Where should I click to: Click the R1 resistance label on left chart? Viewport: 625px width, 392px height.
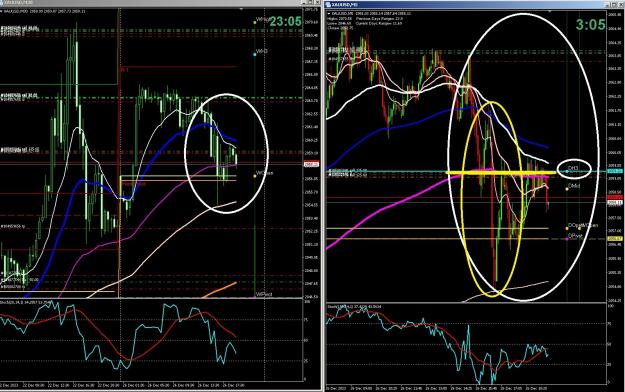pyautogui.click(x=124, y=69)
